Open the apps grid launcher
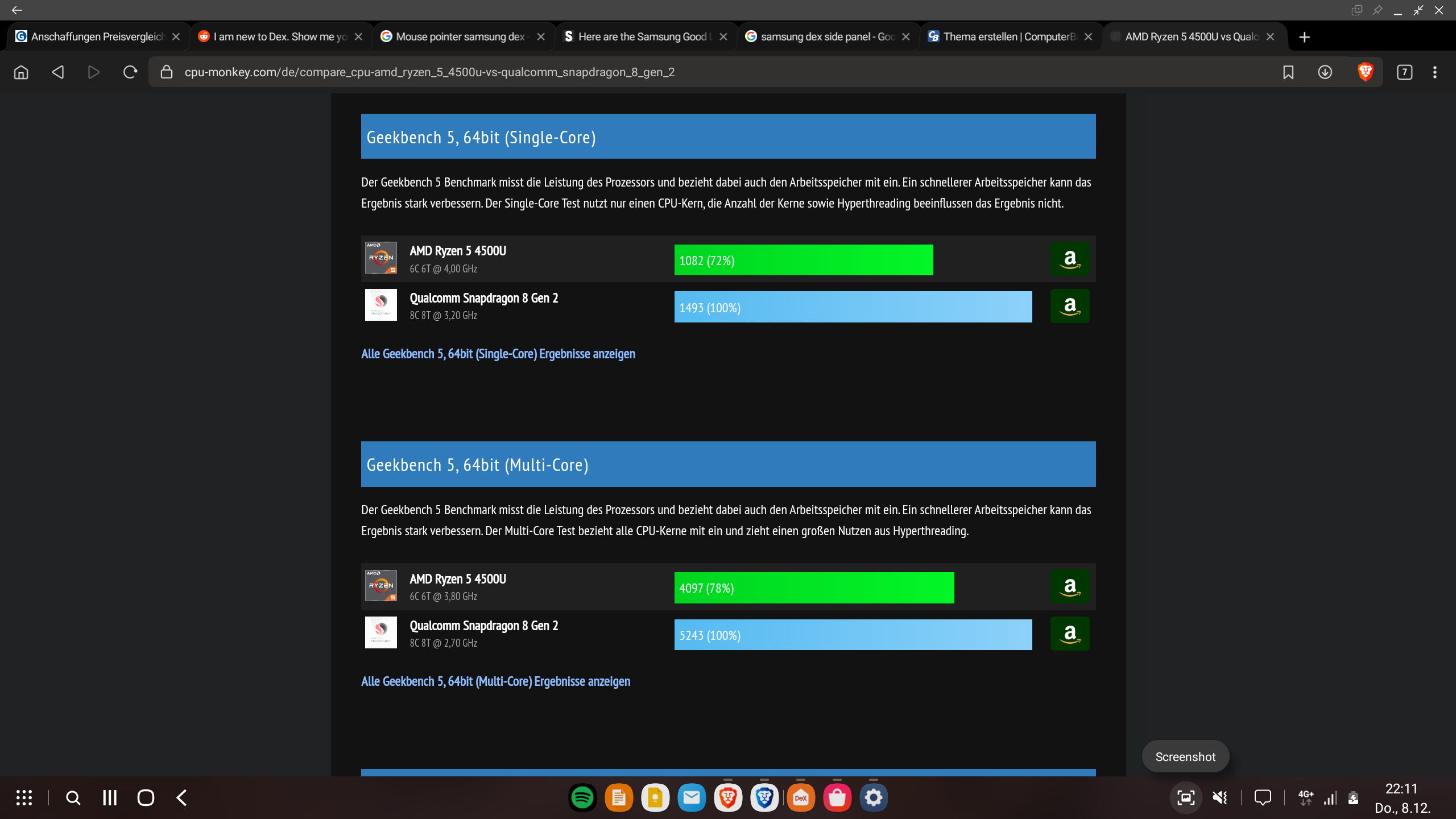This screenshot has height=819, width=1456. click(24, 797)
